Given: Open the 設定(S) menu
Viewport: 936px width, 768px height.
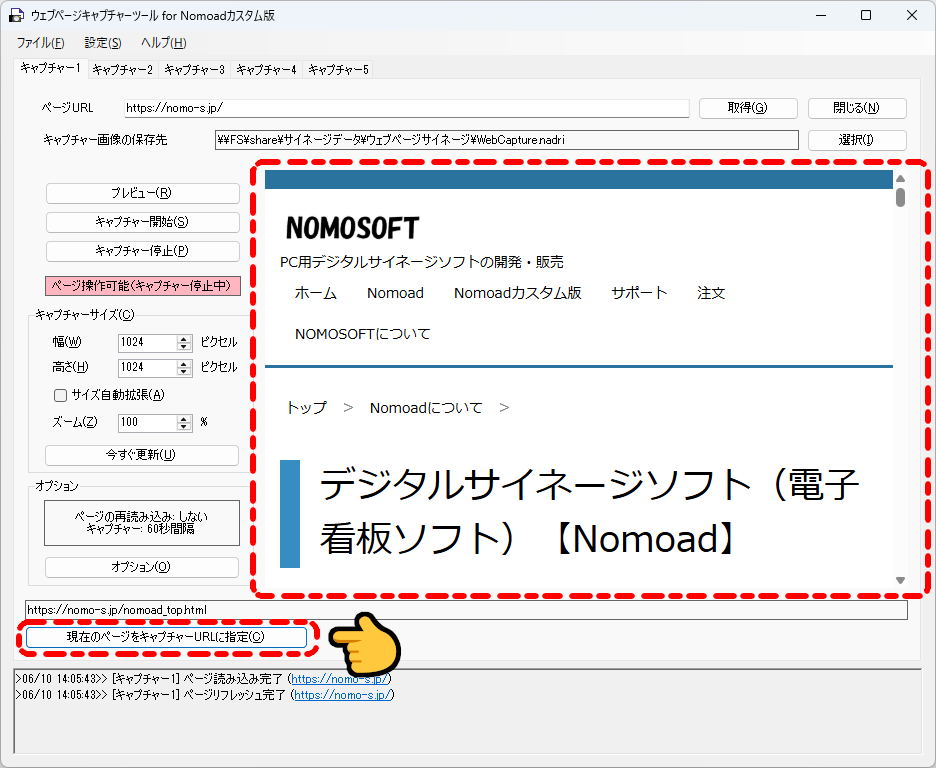Looking at the screenshot, I should [x=103, y=43].
